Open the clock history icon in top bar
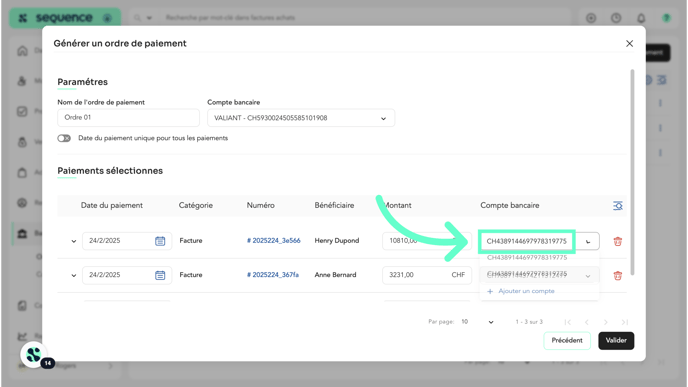Viewport: 688px width, 387px height. click(616, 18)
